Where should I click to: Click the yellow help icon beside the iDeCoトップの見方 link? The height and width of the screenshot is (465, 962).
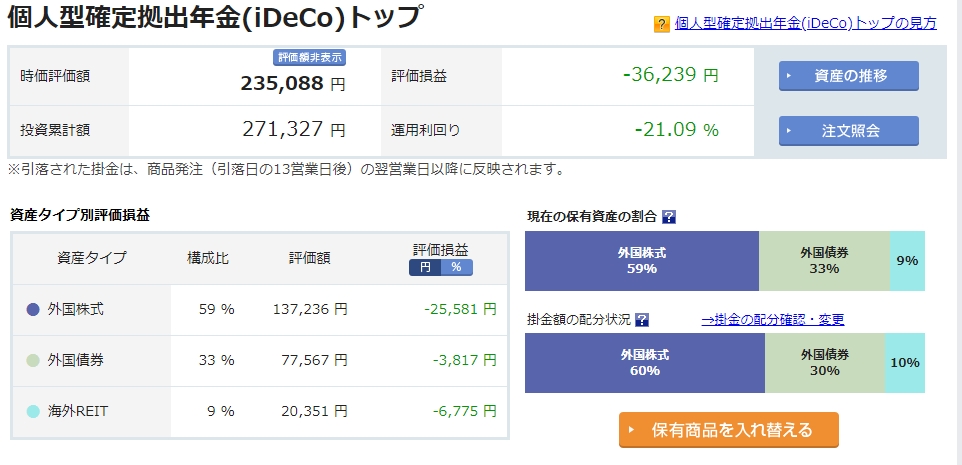pos(661,24)
